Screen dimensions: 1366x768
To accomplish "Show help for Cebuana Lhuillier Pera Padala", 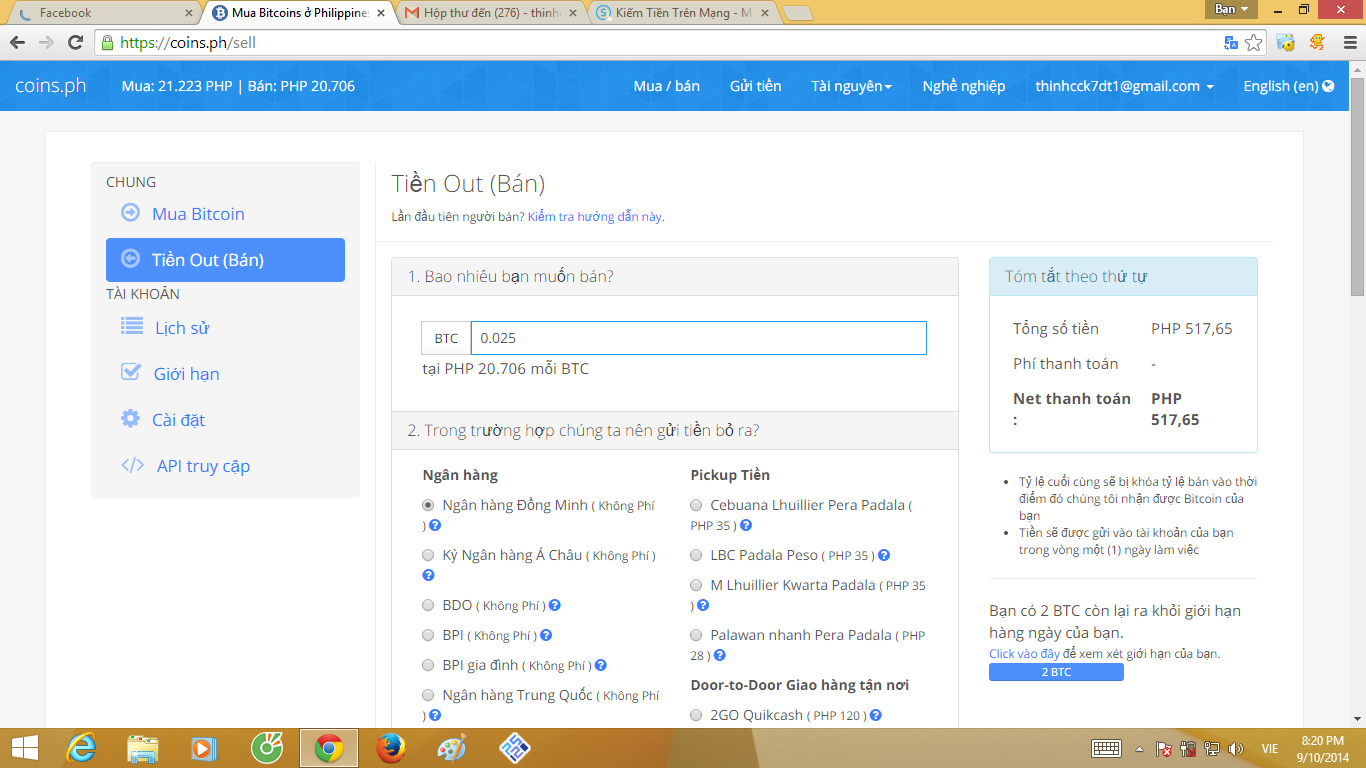I will tap(746, 525).
